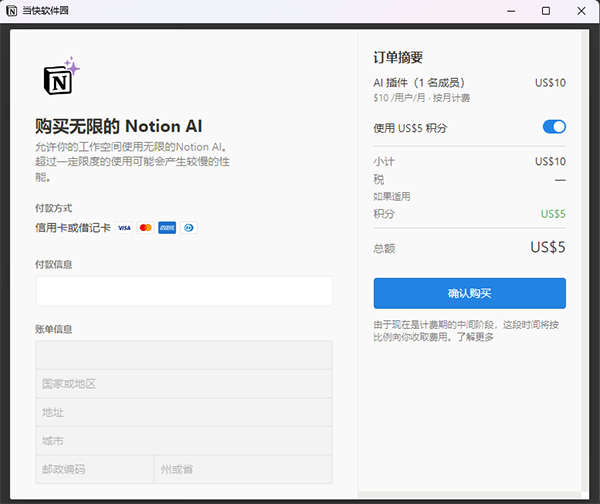Viewport: 600px width, 504px height.
Task: Select the Visa card icon
Action: pyautogui.click(x=124, y=228)
